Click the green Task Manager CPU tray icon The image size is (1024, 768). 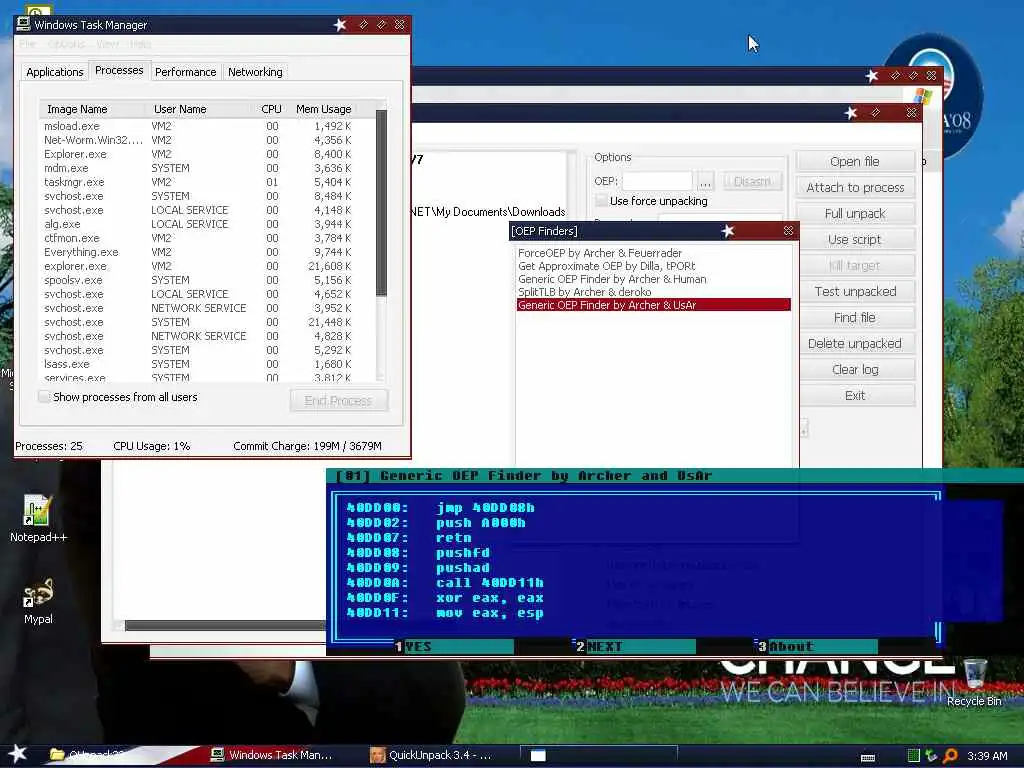pos(914,756)
